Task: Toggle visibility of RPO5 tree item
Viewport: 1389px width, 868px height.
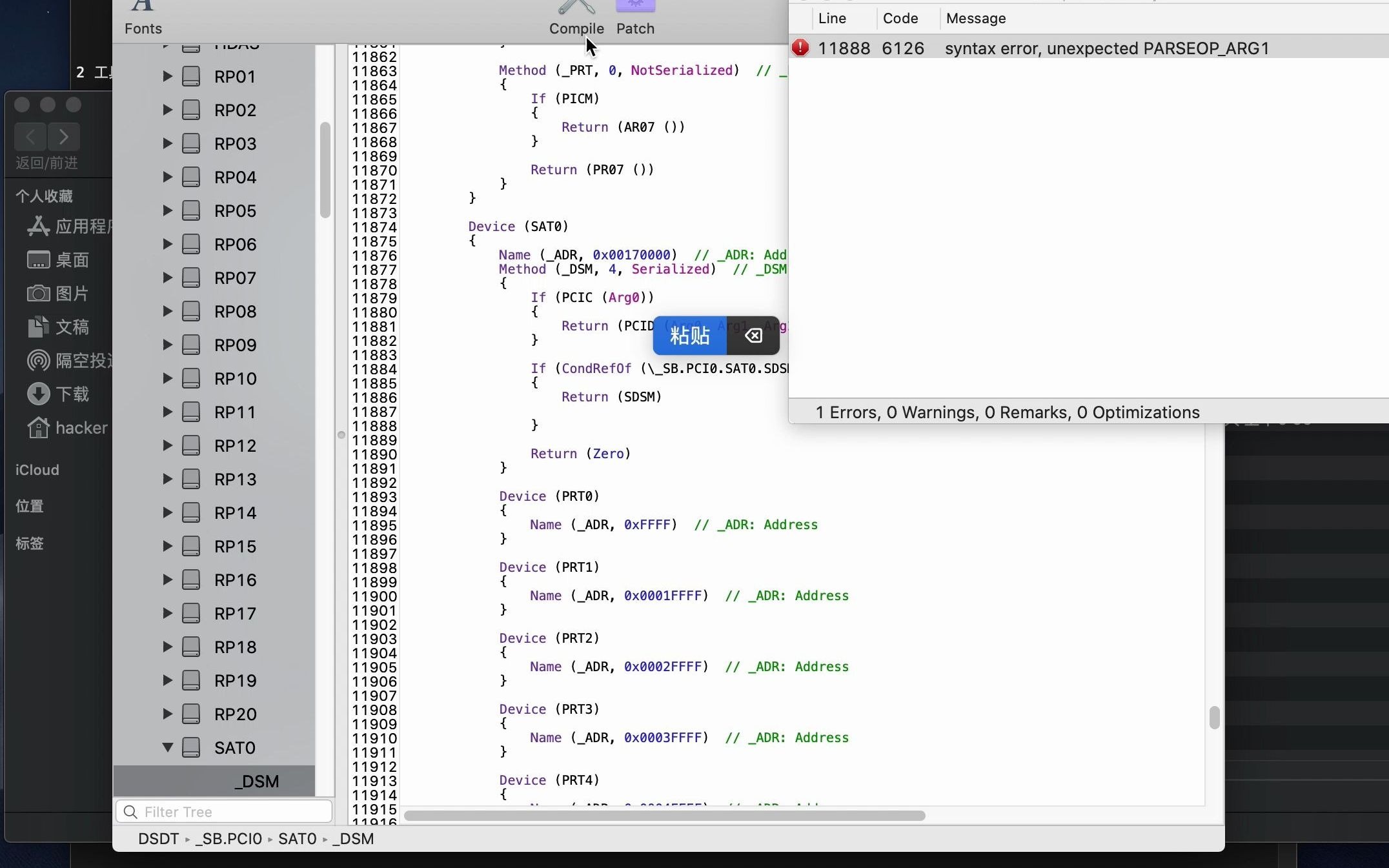Action: (x=166, y=210)
